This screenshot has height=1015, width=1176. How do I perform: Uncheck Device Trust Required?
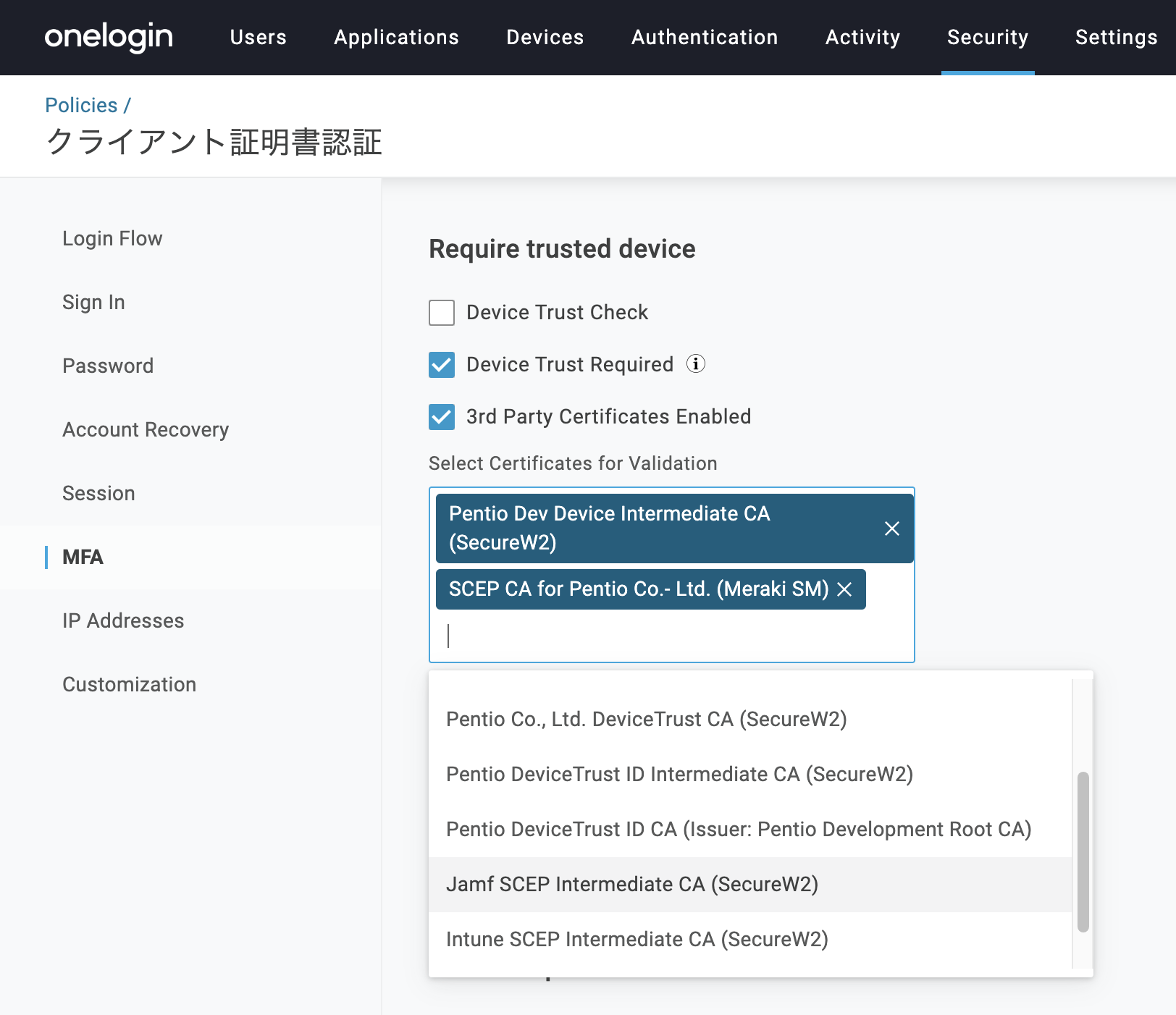tap(442, 365)
